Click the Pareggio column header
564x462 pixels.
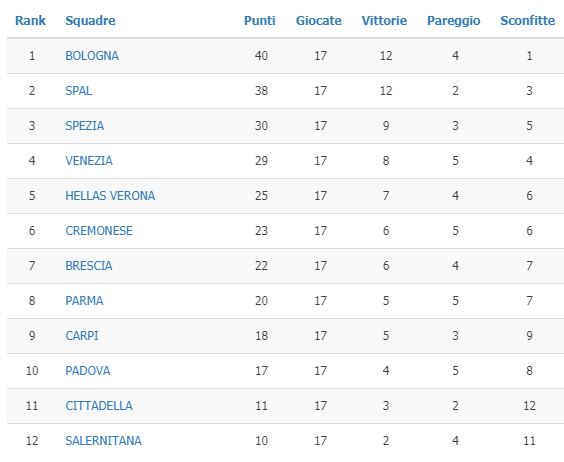(454, 21)
